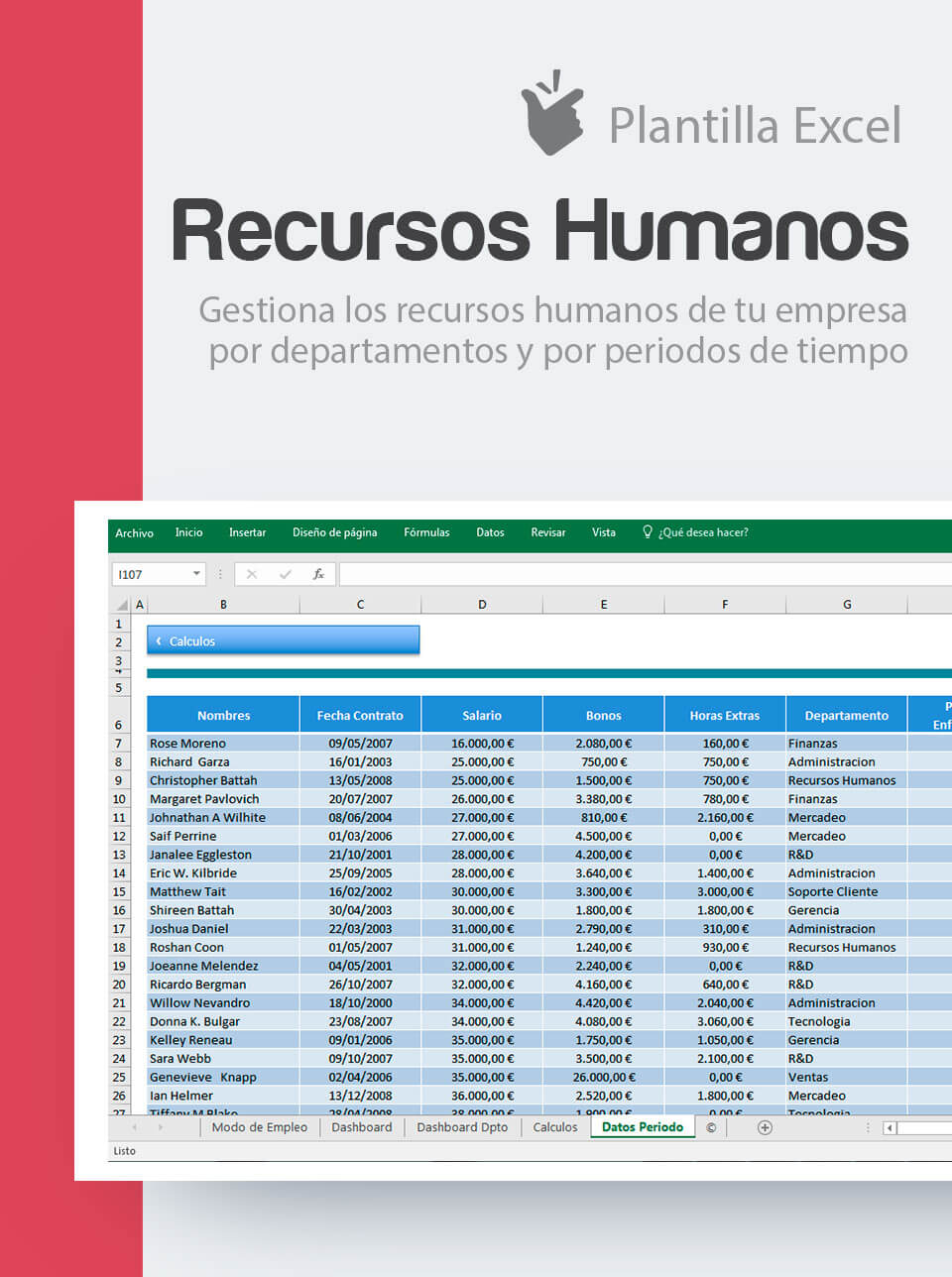Expand the Name Box dropdown arrow
Viewport: 952px width, 1277px height.
click(x=196, y=574)
